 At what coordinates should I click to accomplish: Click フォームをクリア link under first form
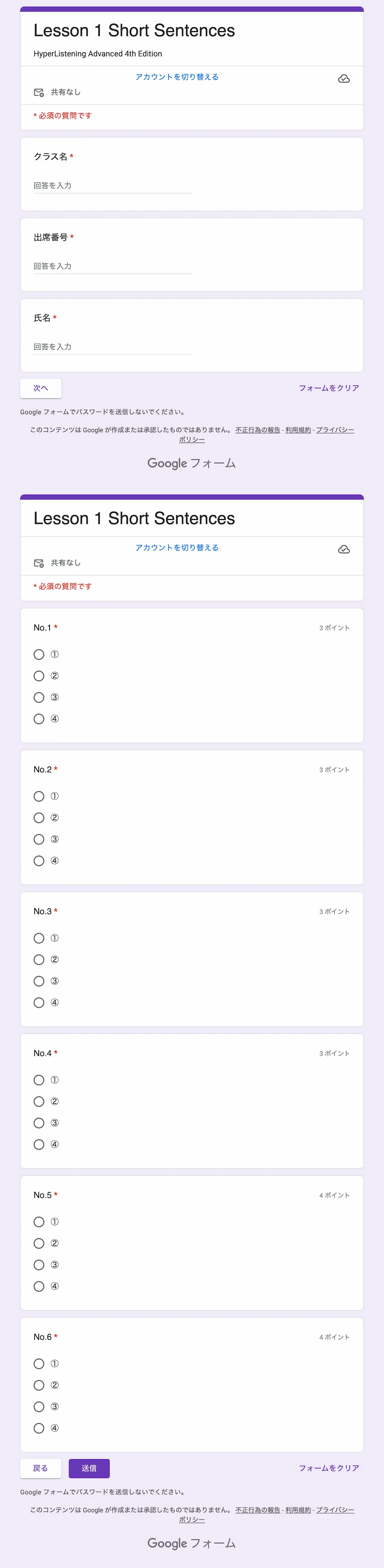coord(329,388)
